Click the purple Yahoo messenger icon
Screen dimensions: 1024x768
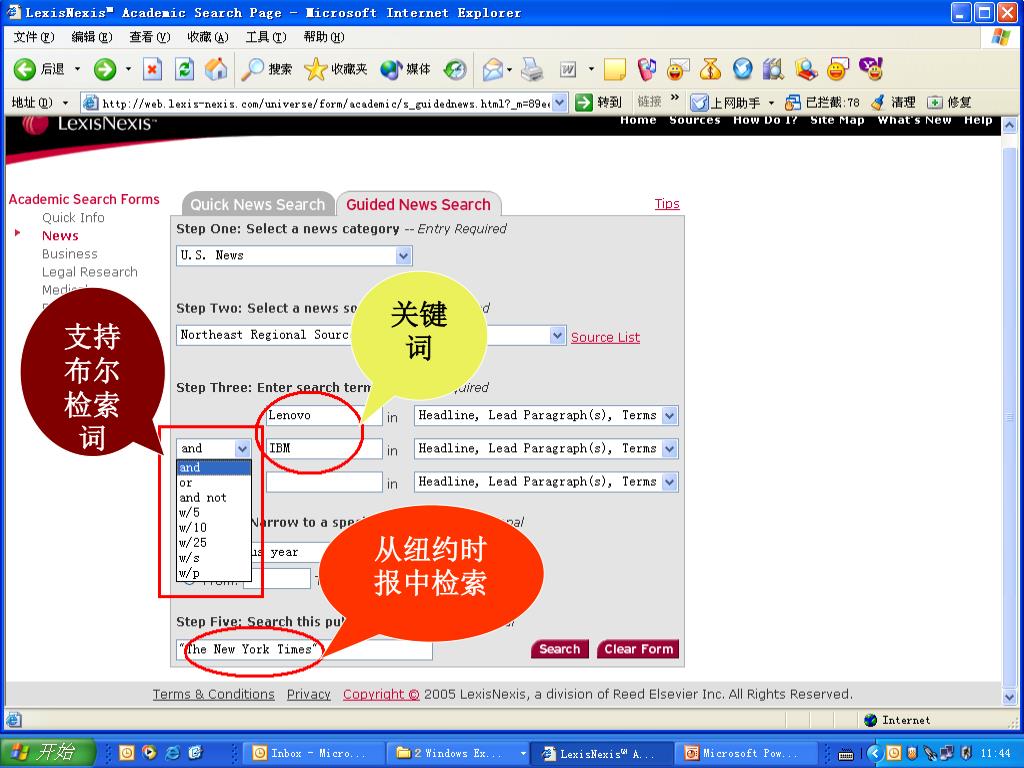[x=871, y=69]
